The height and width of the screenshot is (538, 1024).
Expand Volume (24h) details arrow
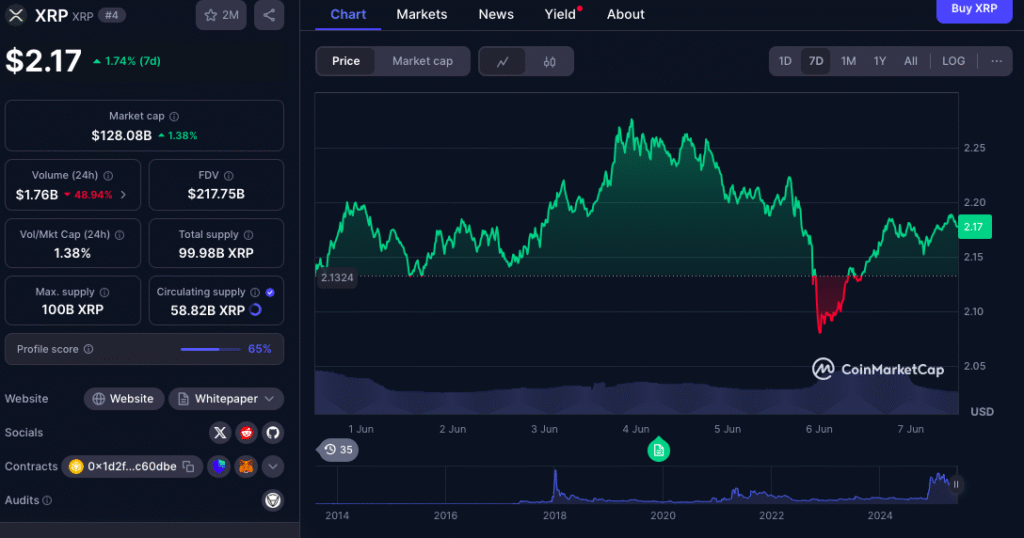point(123,195)
